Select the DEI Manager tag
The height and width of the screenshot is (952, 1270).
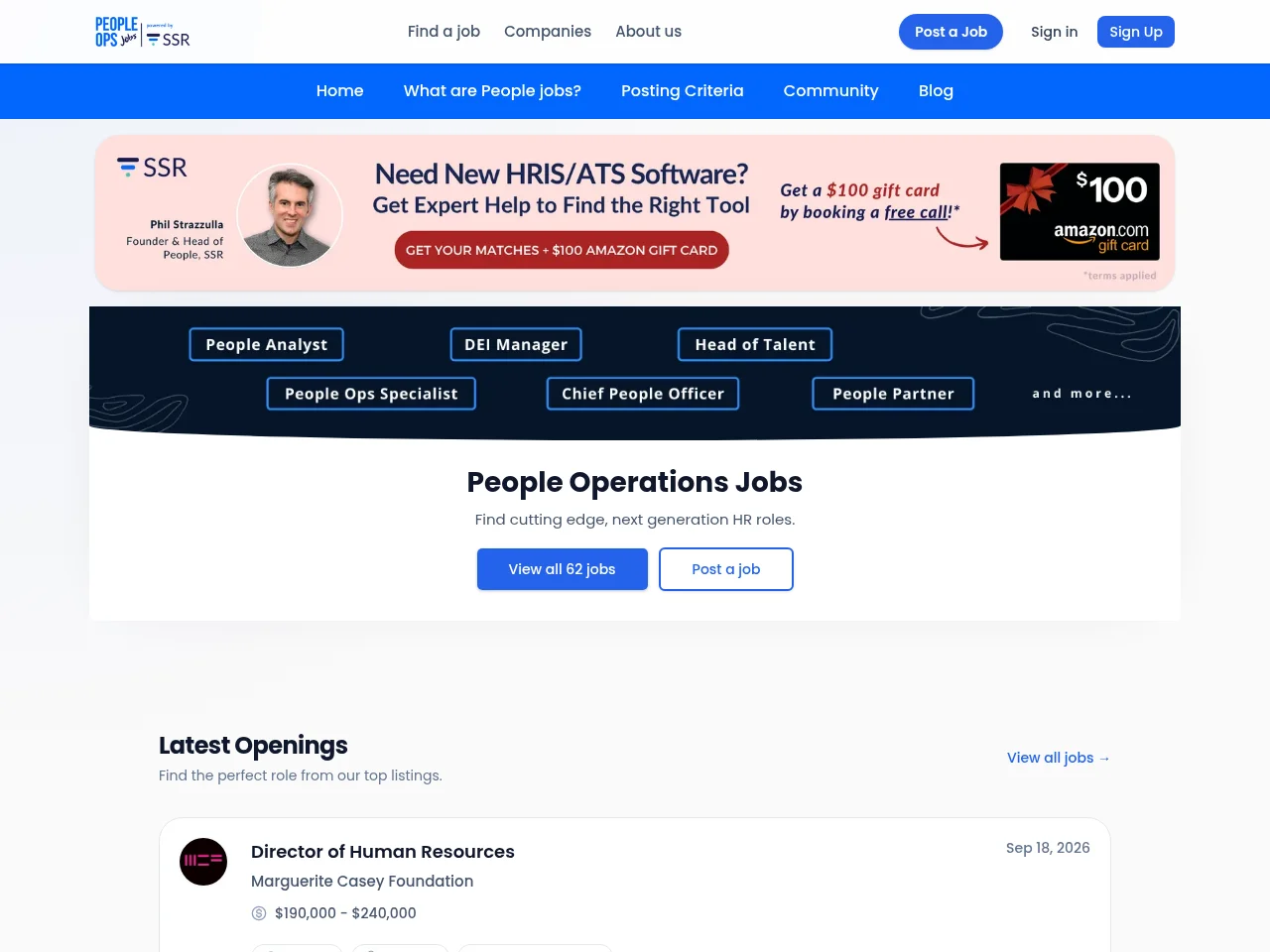(516, 344)
